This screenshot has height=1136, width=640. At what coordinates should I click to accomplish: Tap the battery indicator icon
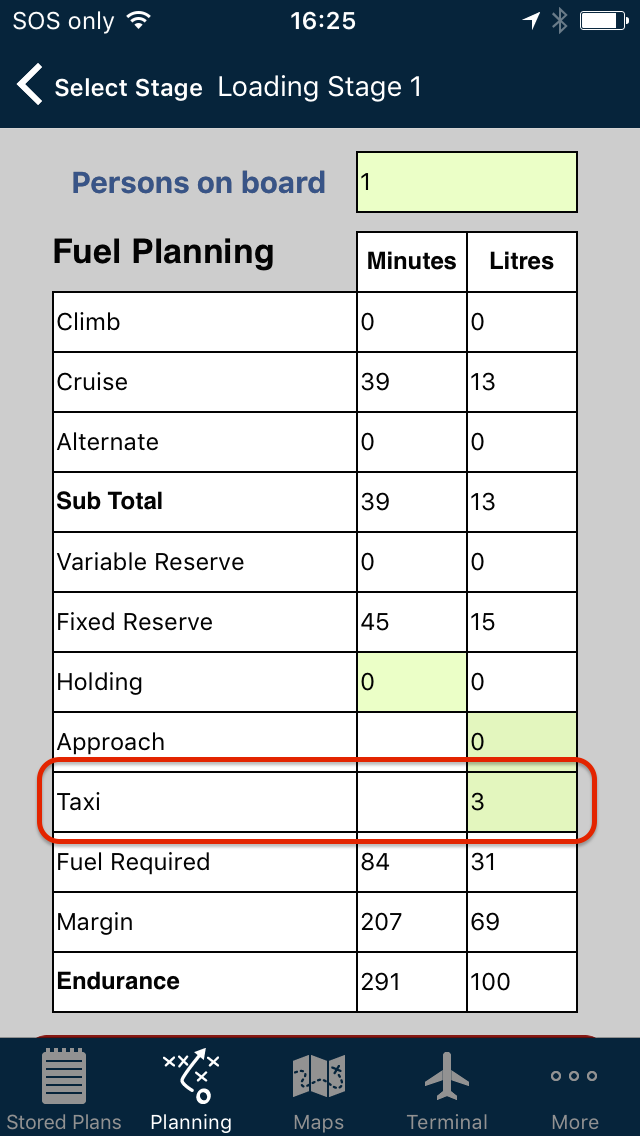(603, 21)
